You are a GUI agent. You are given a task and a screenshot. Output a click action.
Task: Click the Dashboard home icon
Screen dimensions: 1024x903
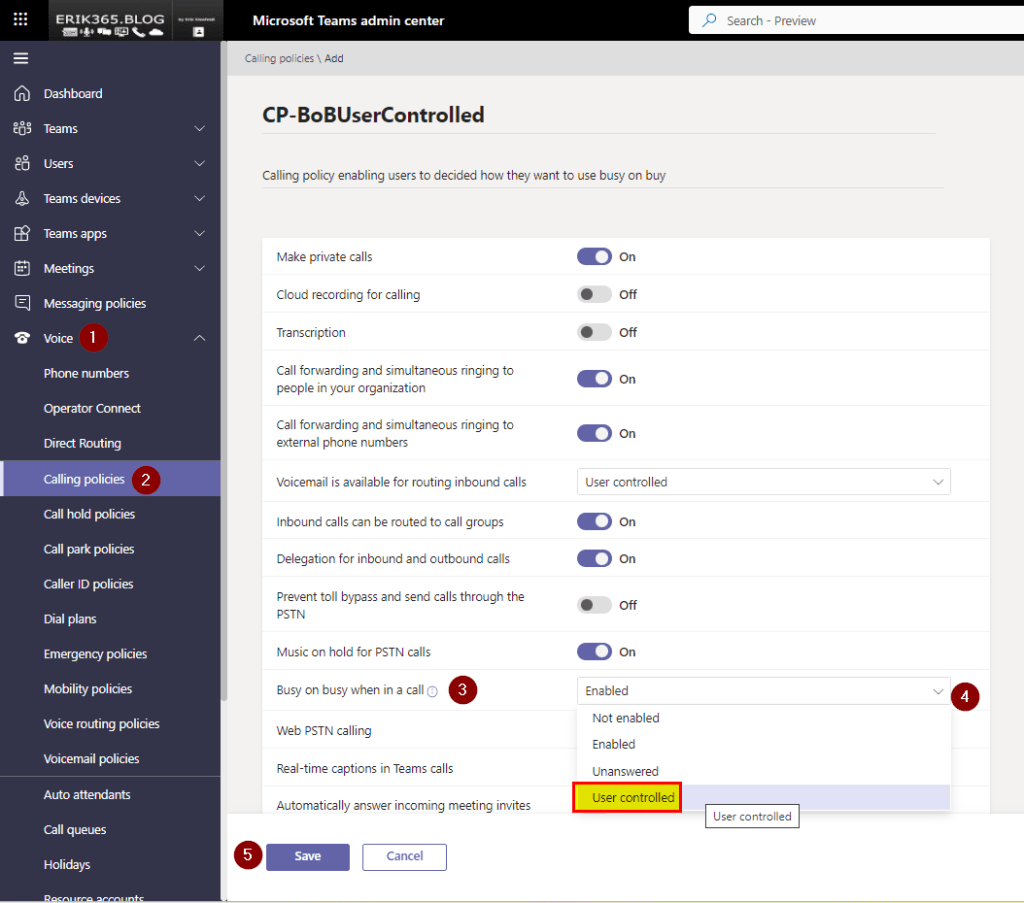pos(22,94)
